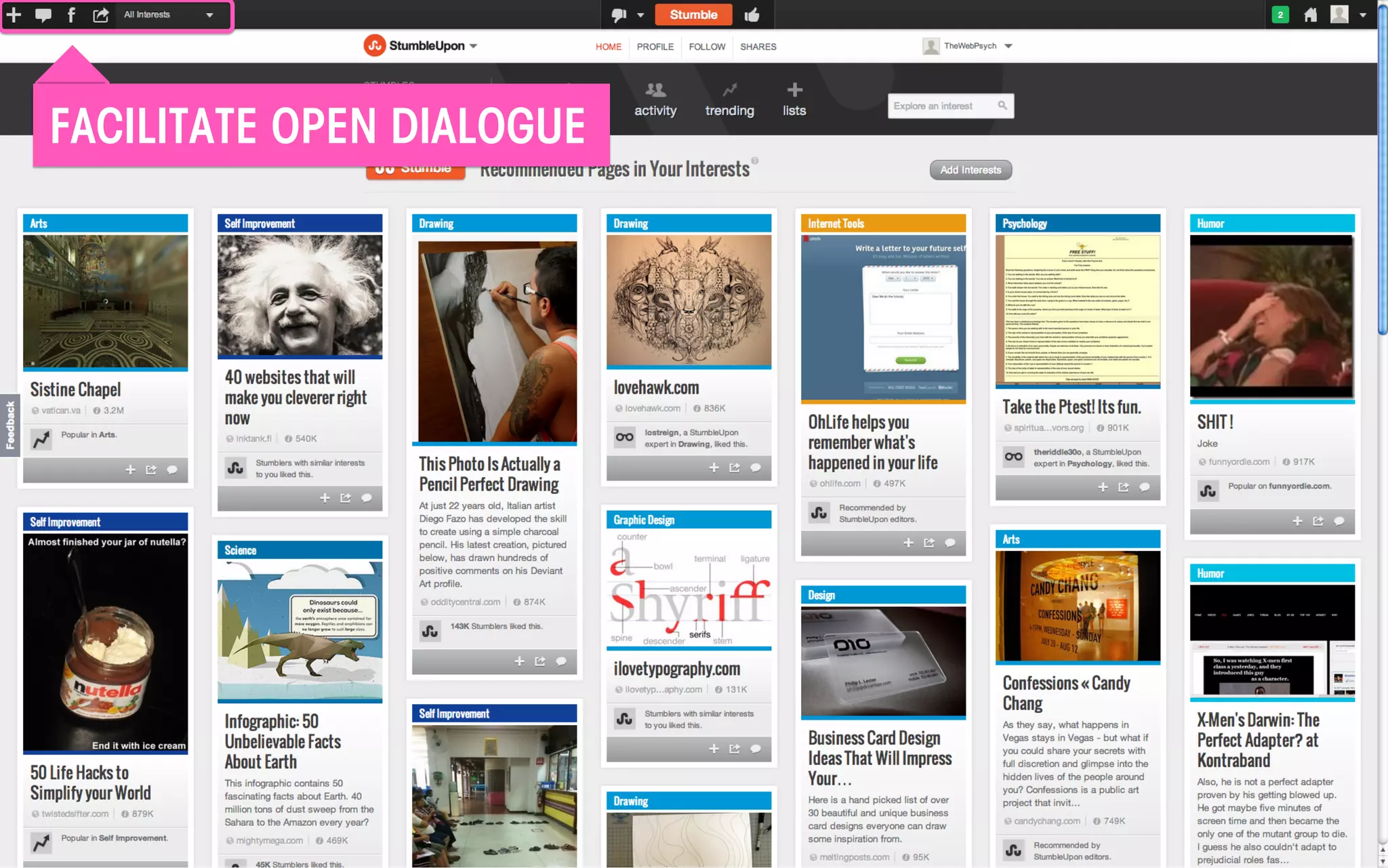This screenshot has height=868, width=1388.
Task: Click the share arrow icon in top toolbar
Action: (x=100, y=14)
